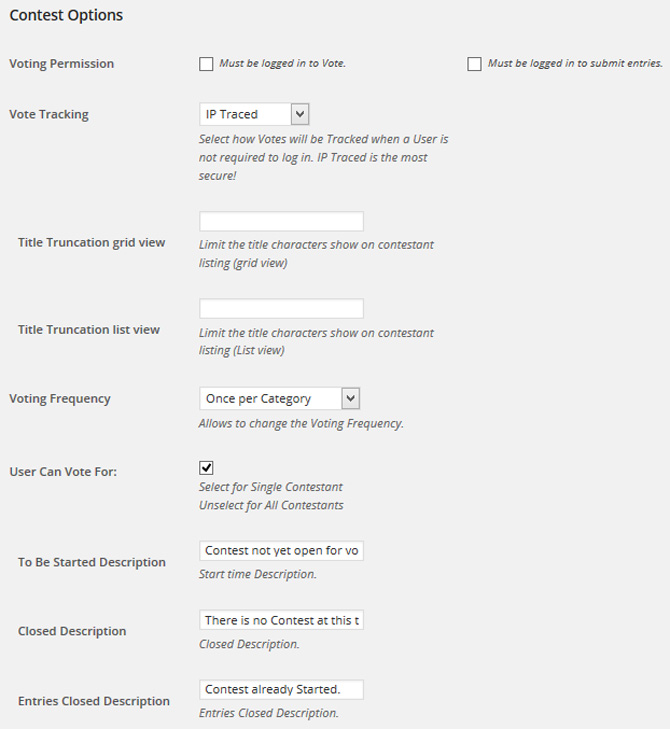
Task: Click the Voting Permission row label
Action: coord(61,64)
